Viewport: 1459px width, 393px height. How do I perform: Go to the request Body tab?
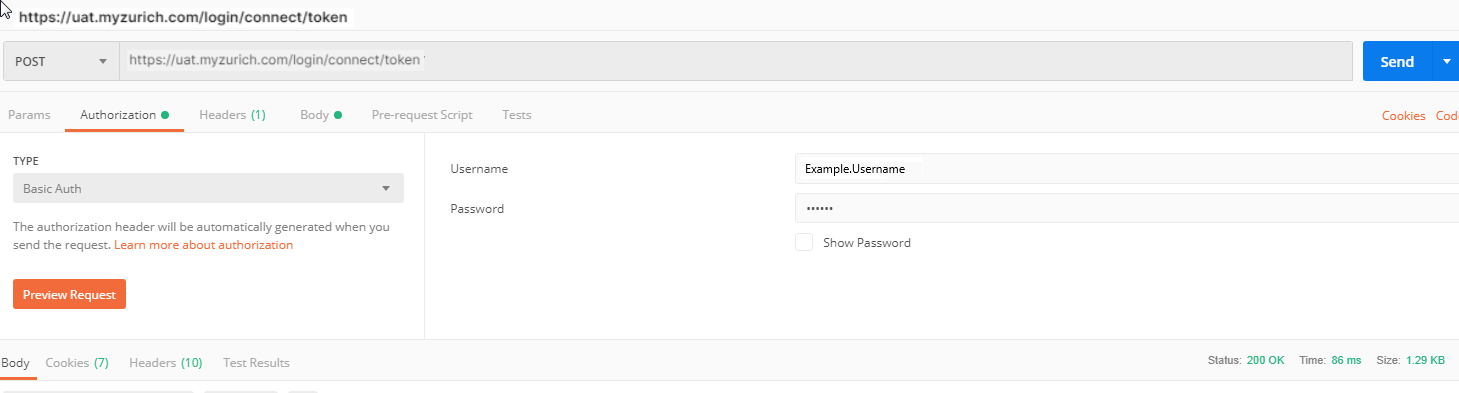(x=321, y=115)
